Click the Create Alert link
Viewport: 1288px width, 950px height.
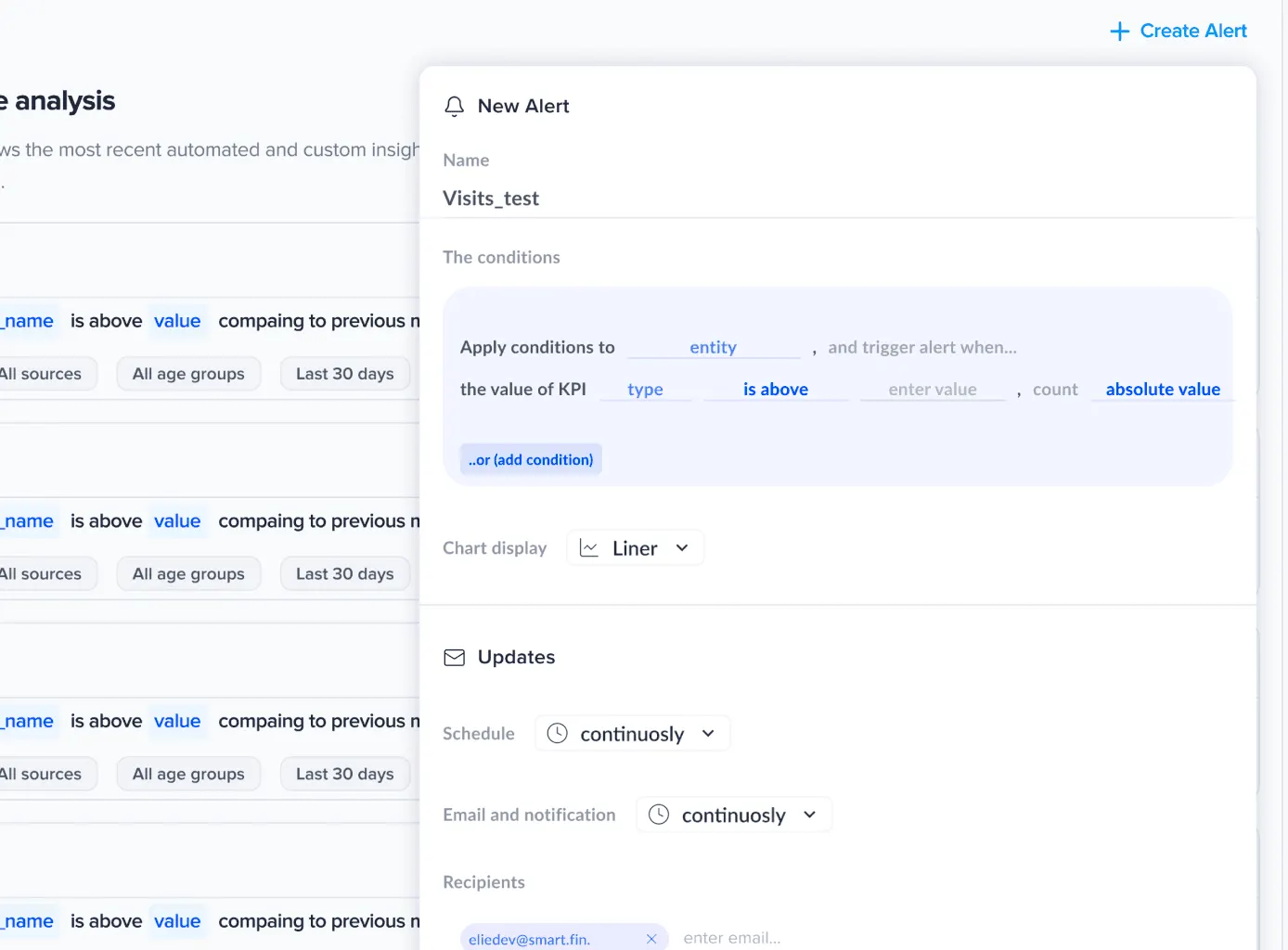[1192, 31]
